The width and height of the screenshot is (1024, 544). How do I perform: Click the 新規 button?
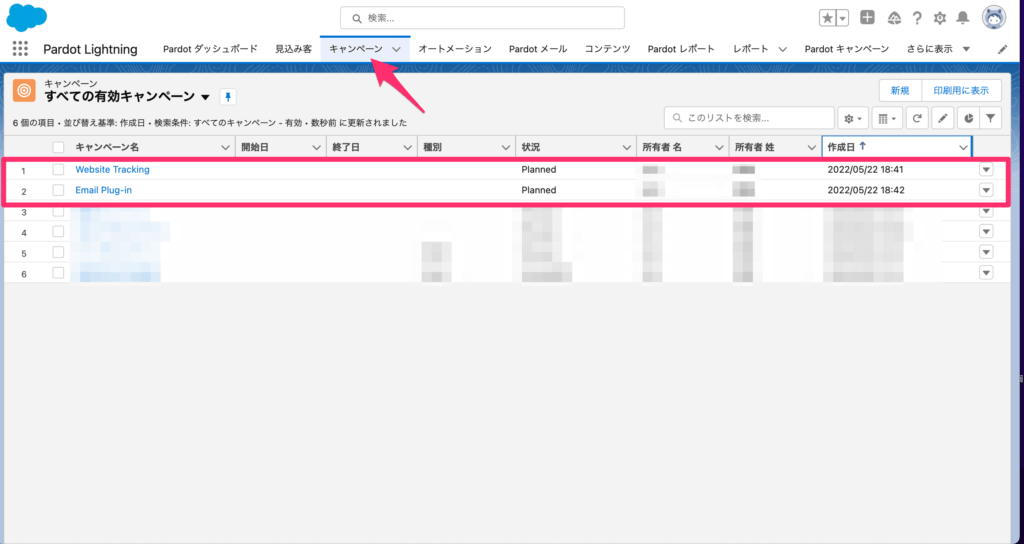[900, 91]
